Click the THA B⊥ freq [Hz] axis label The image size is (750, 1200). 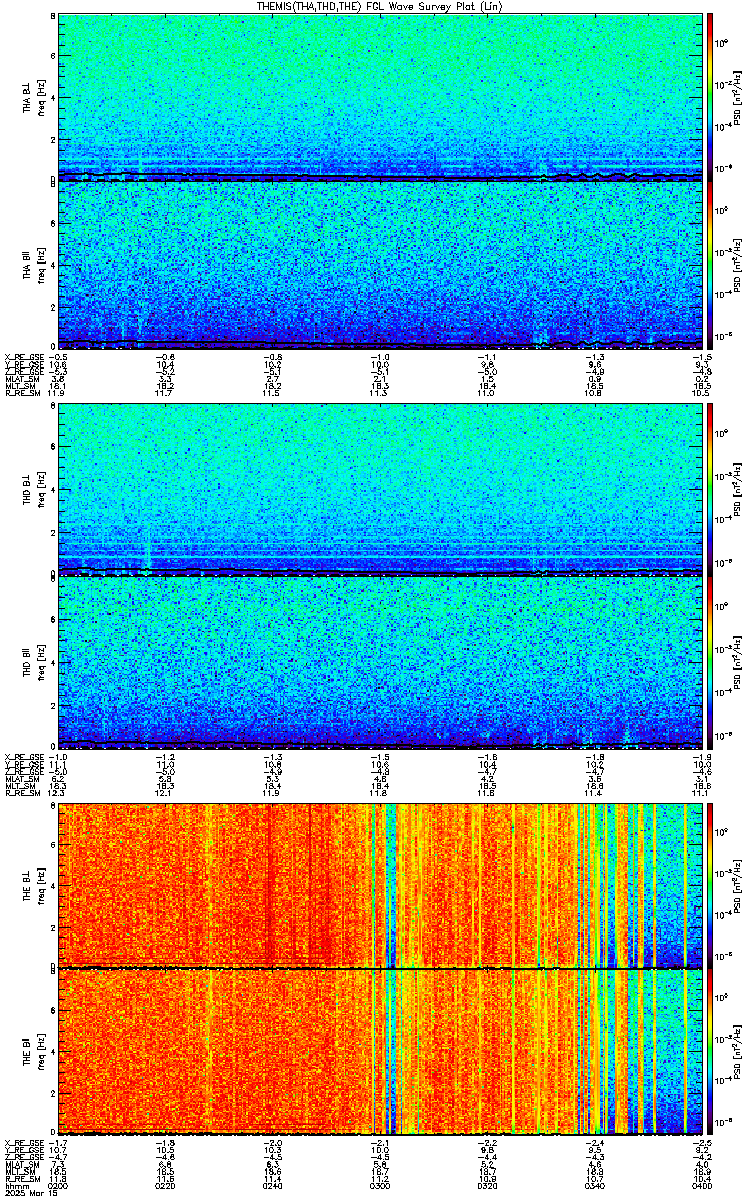point(40,97)
